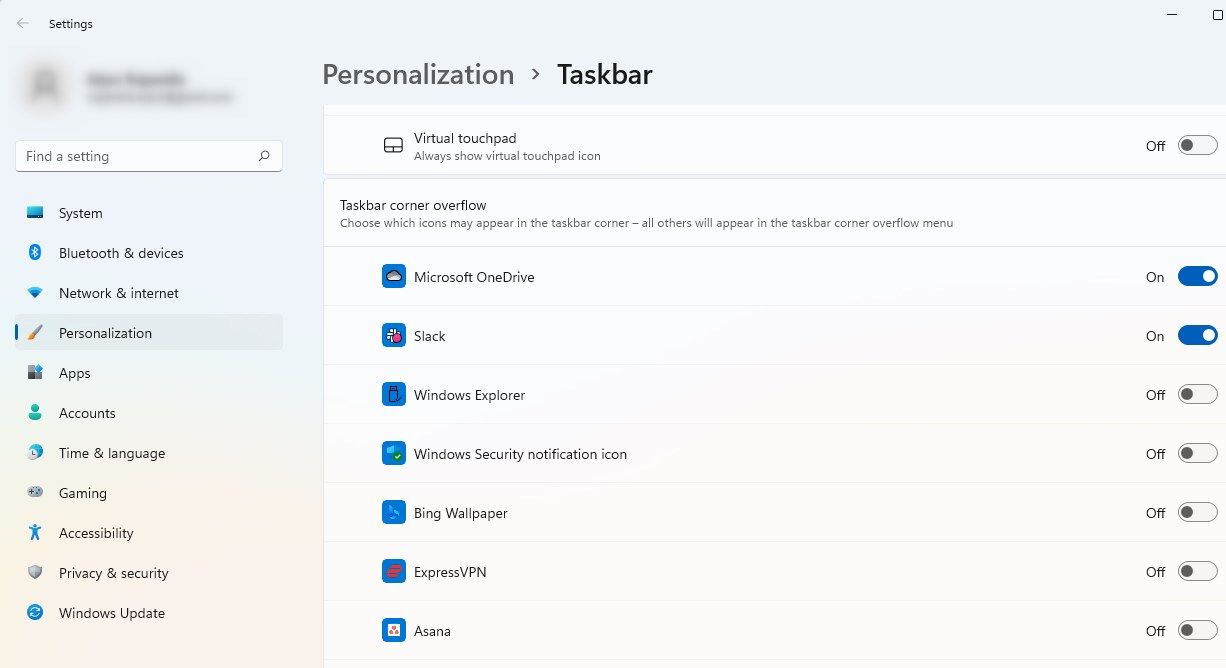Screen dimensions: 1226x668
Task: Enable the Windows Security notification icon toggle
Action: 1197,454
